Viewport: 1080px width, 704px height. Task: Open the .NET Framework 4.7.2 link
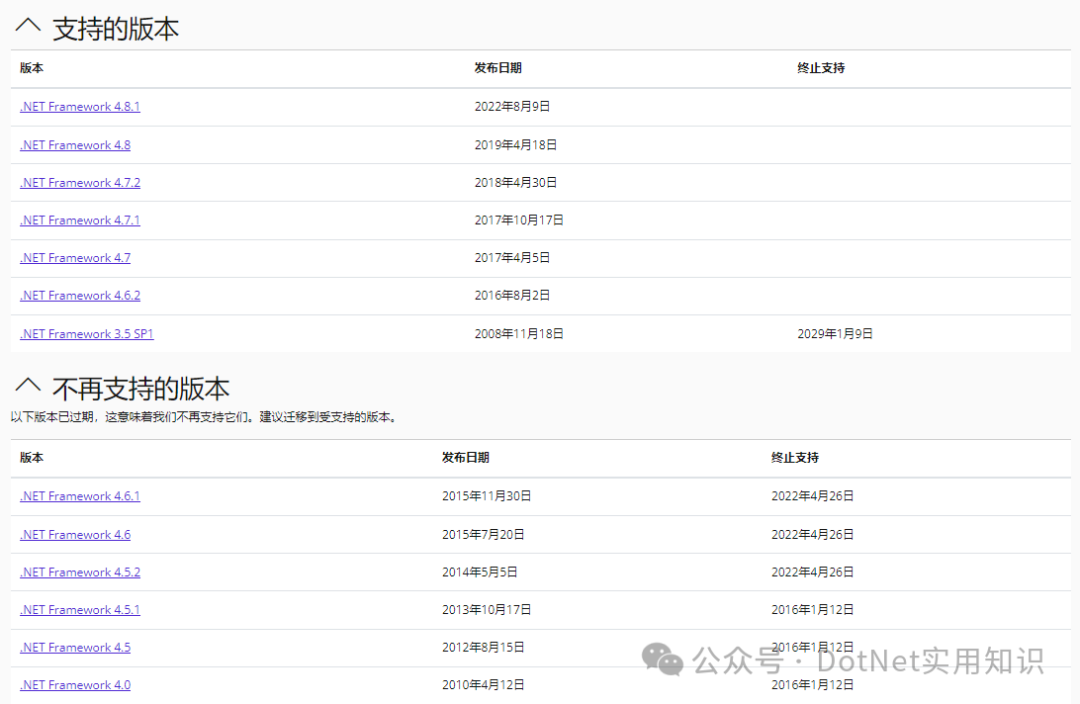(80, 183)
